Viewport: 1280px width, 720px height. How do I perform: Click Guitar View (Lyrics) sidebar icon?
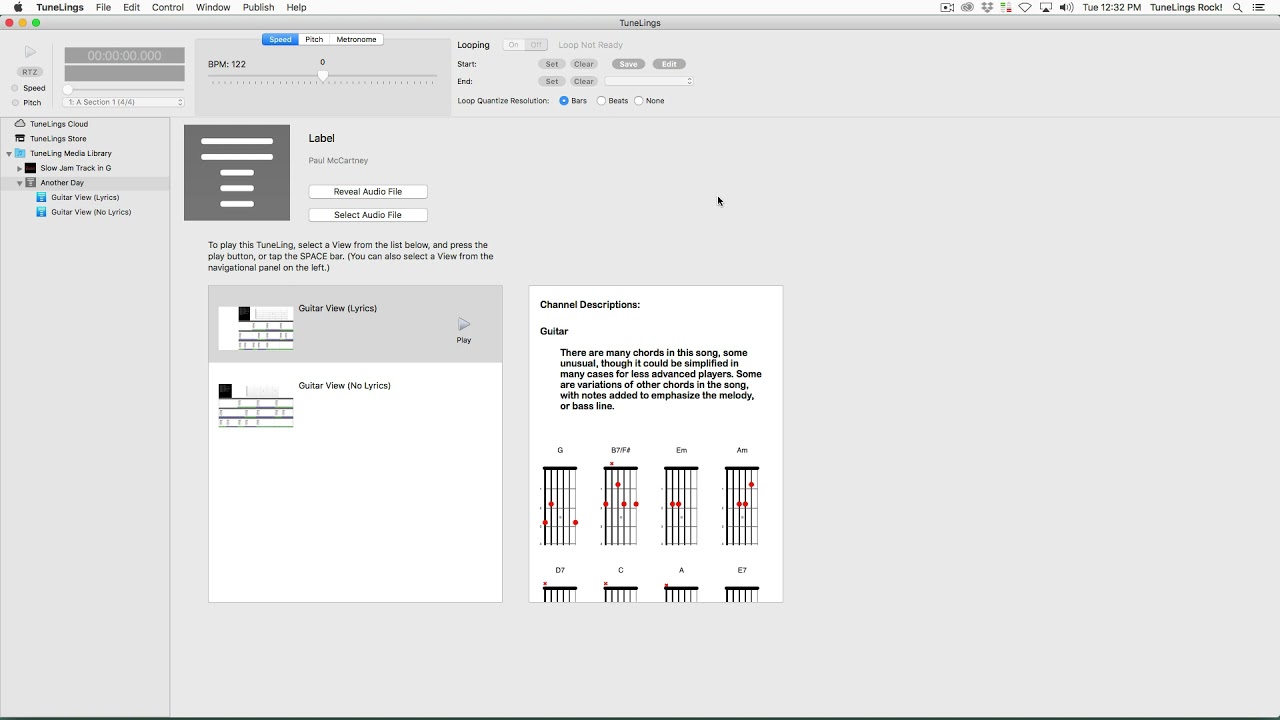click(41, 197)
